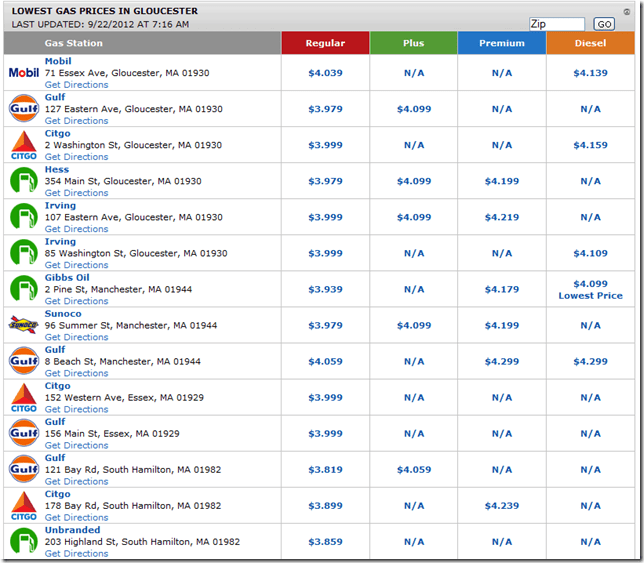Focus the Zip input field

click(x=557, y=24)
